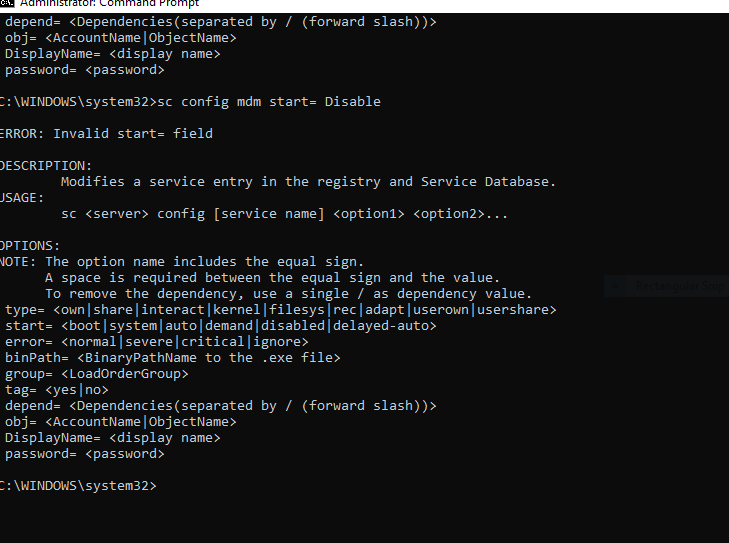Click the 'binPath= <BinaryPathName' line

(172, 358)
